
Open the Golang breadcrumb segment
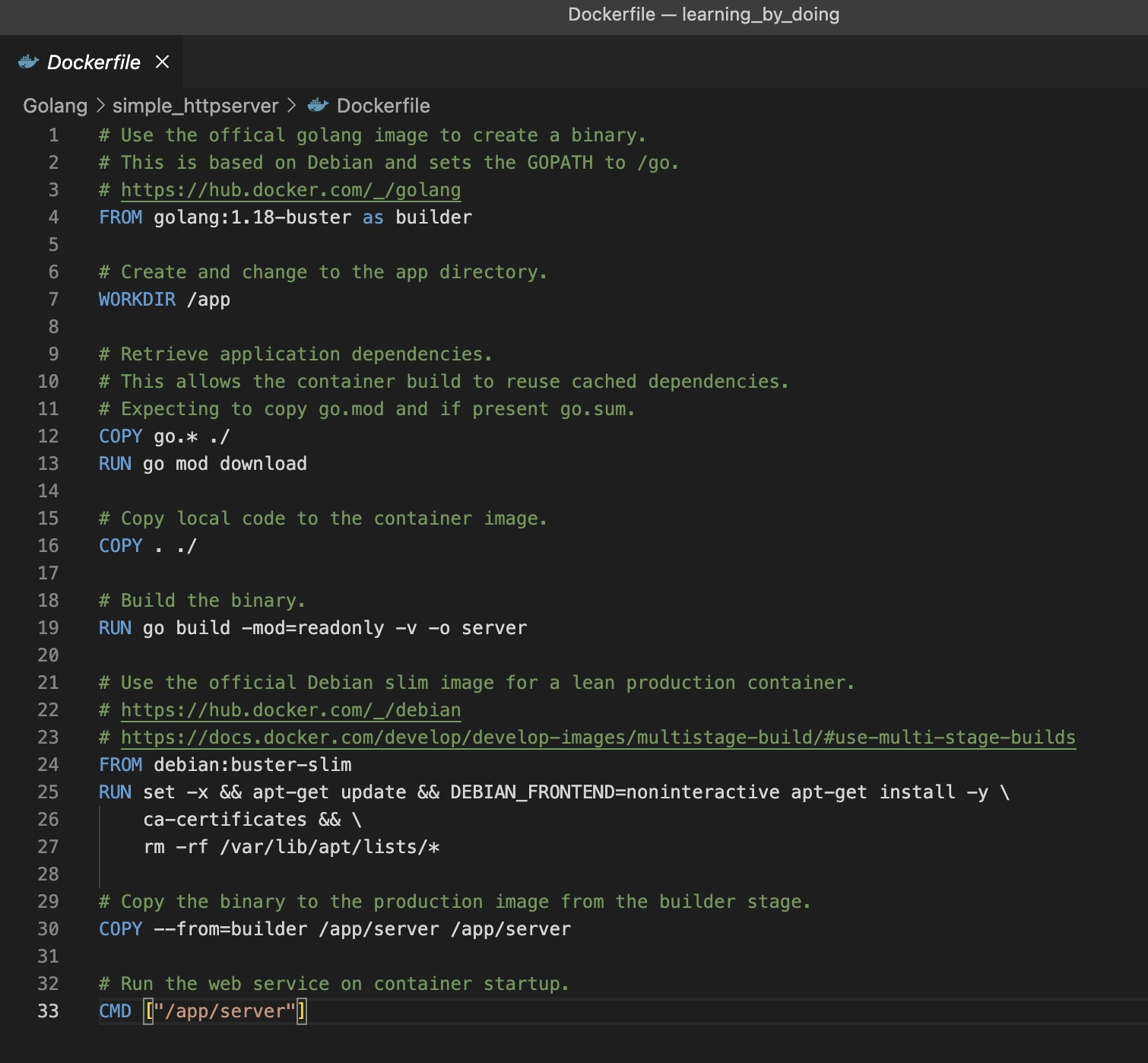(x=55, y=106)
